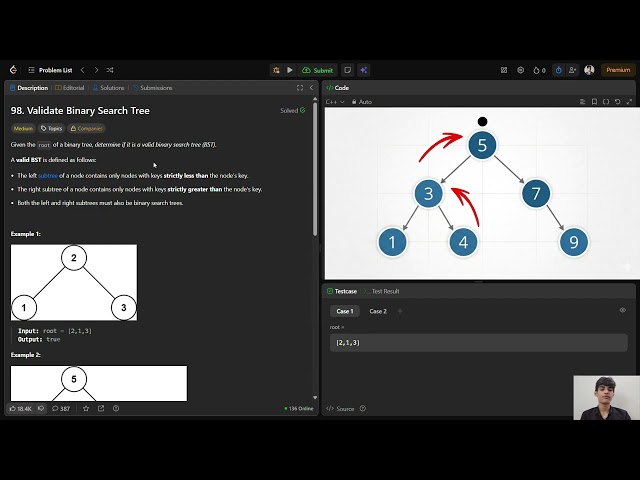
Task: Select Case 2 test case
Action: [x=378, y=311]
